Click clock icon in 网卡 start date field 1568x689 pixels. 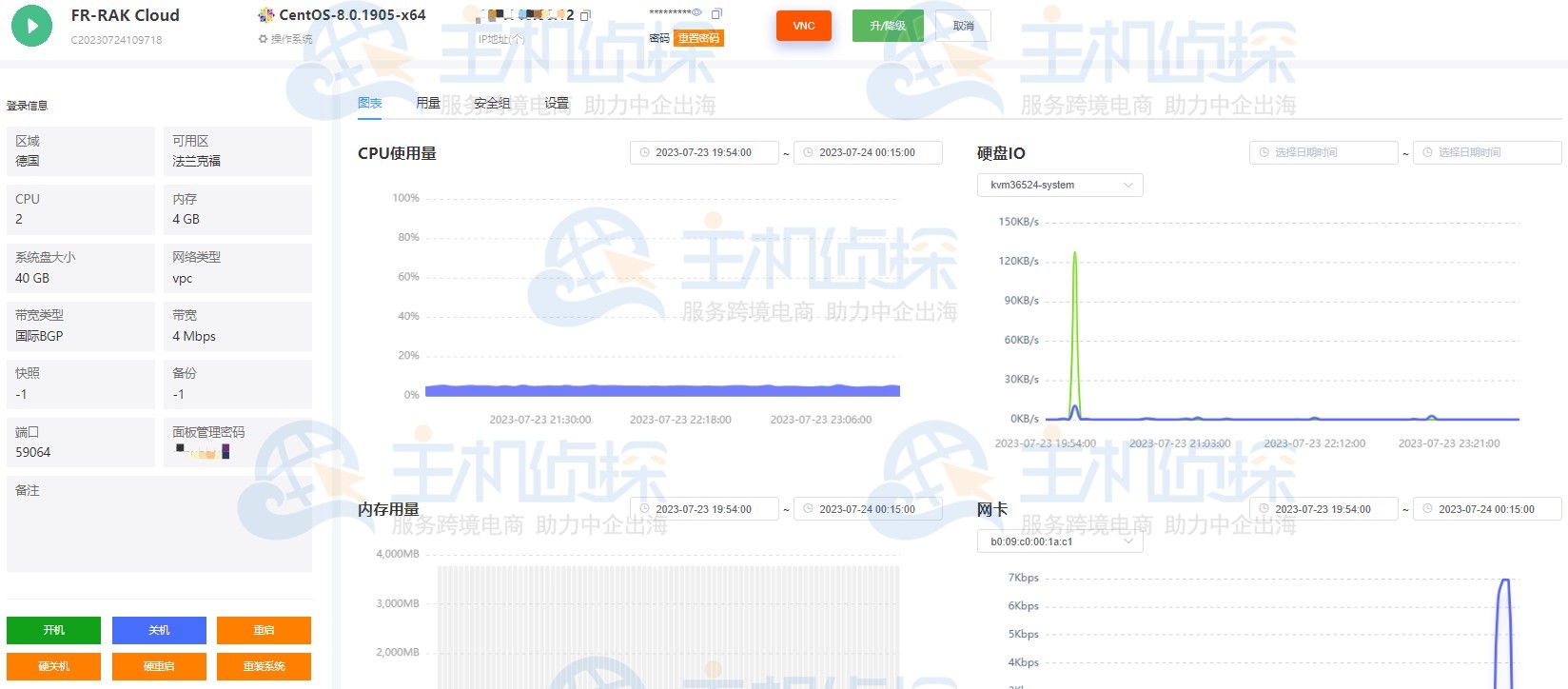click(1264, 509)
